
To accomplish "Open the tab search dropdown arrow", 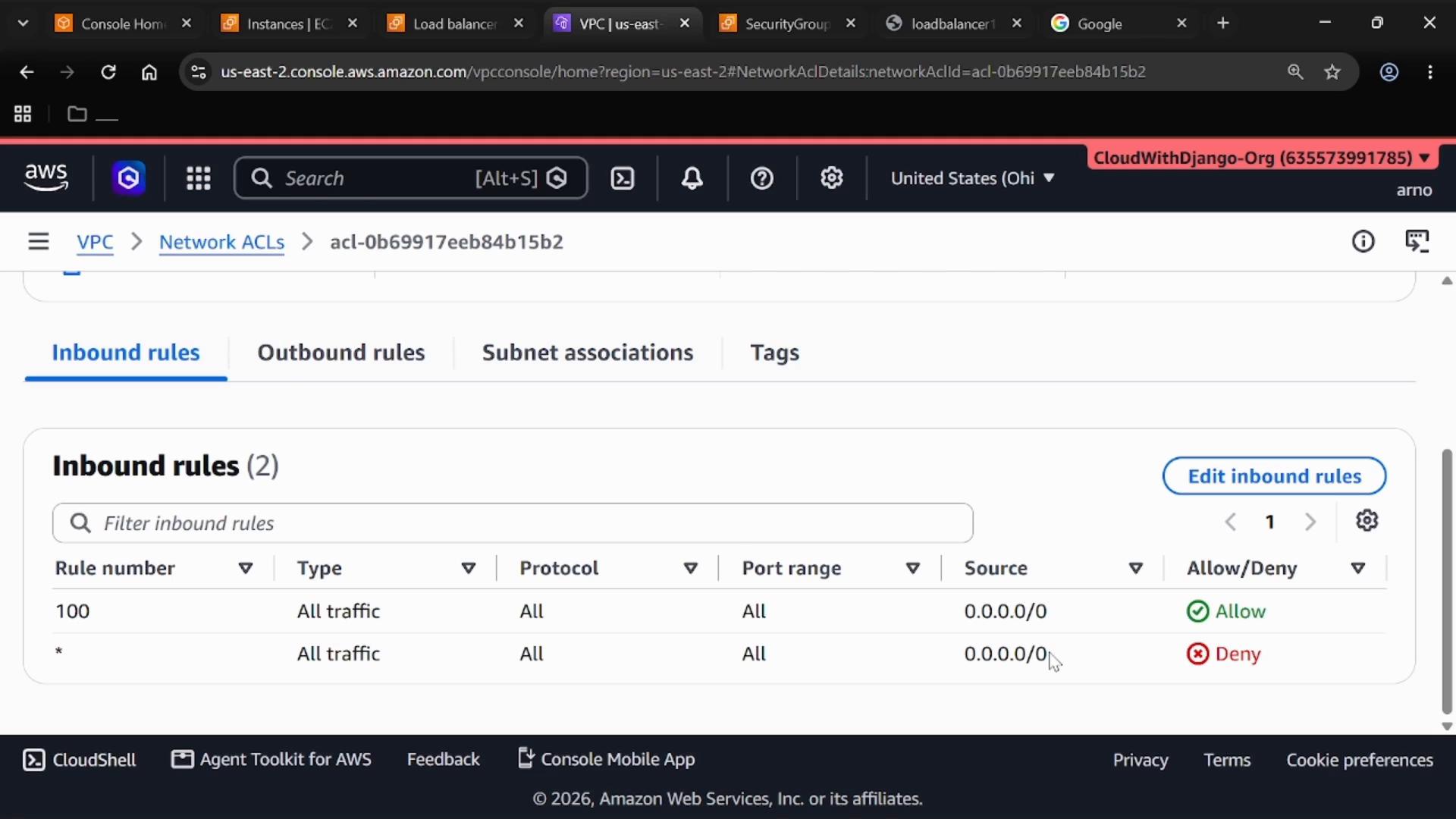I will [24, 24].
